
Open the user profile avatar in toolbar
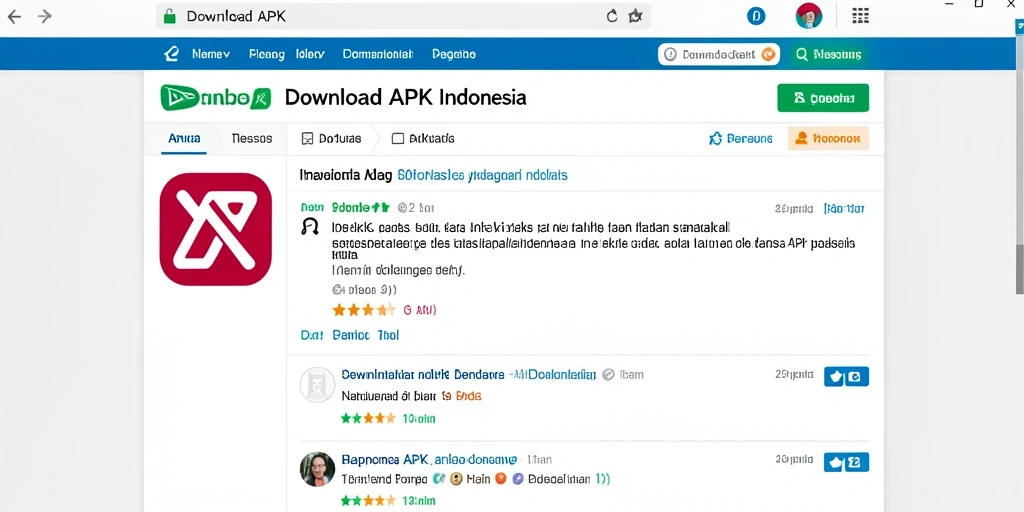(x=808, y=16)
